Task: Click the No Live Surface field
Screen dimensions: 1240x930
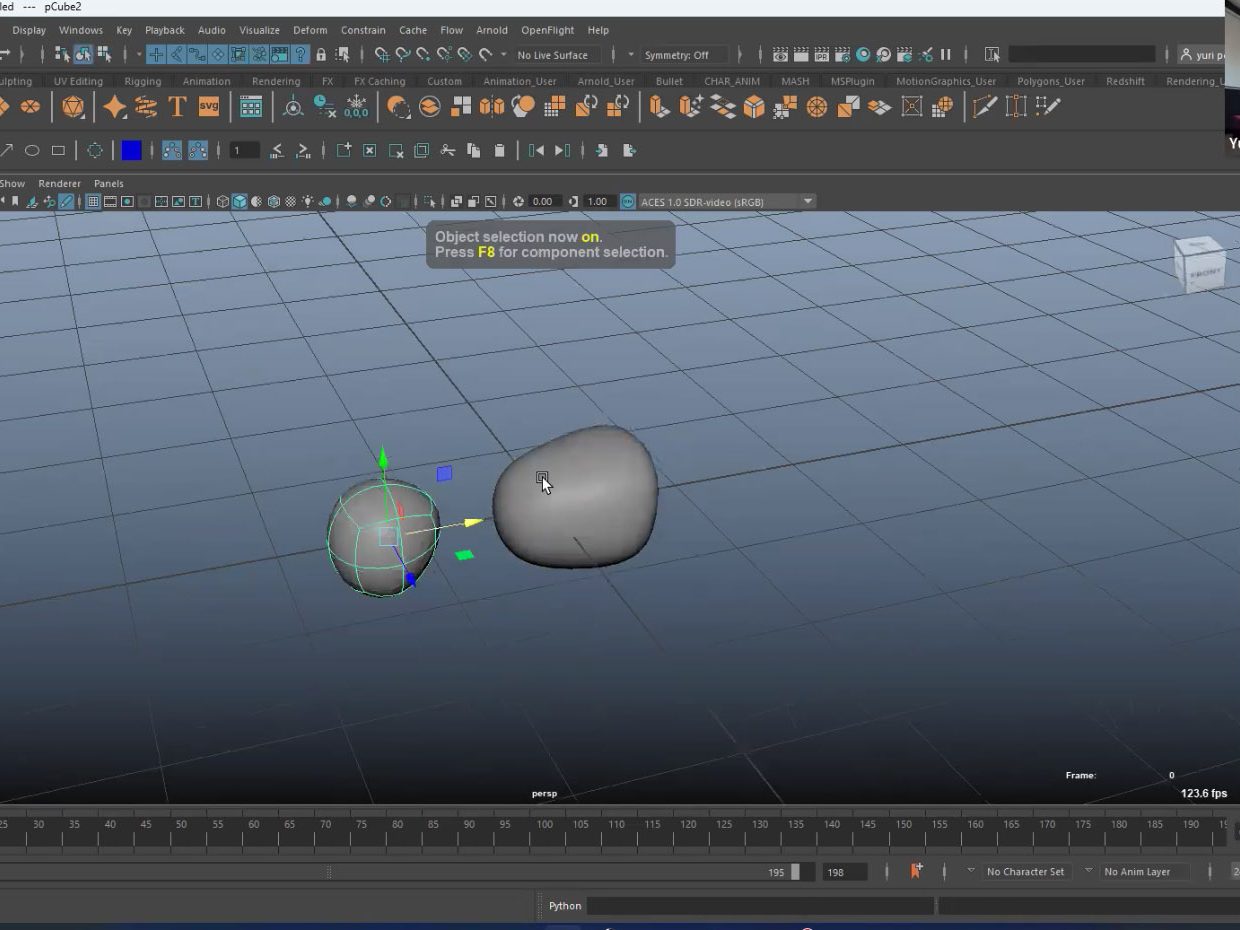Action: click(x=553, y=55)
